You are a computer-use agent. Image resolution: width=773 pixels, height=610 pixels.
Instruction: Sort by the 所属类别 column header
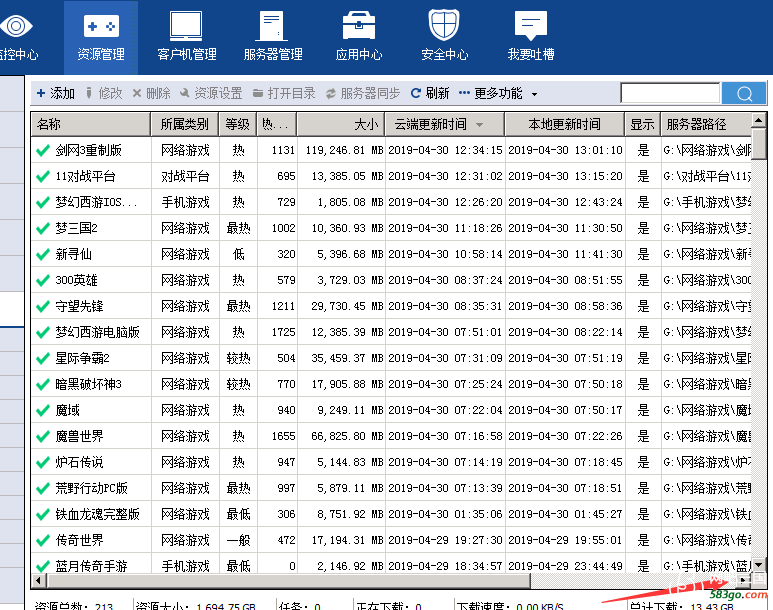click(185, 124)
